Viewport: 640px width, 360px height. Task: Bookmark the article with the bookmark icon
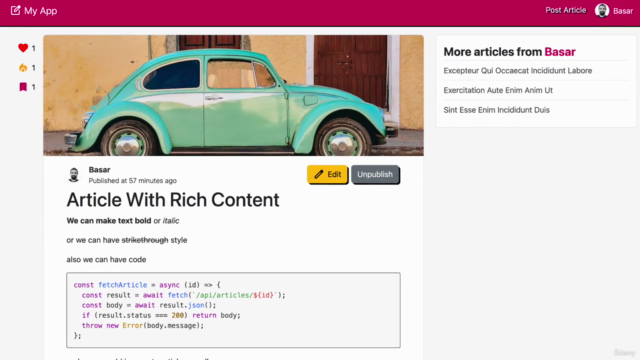click(23, 87)
